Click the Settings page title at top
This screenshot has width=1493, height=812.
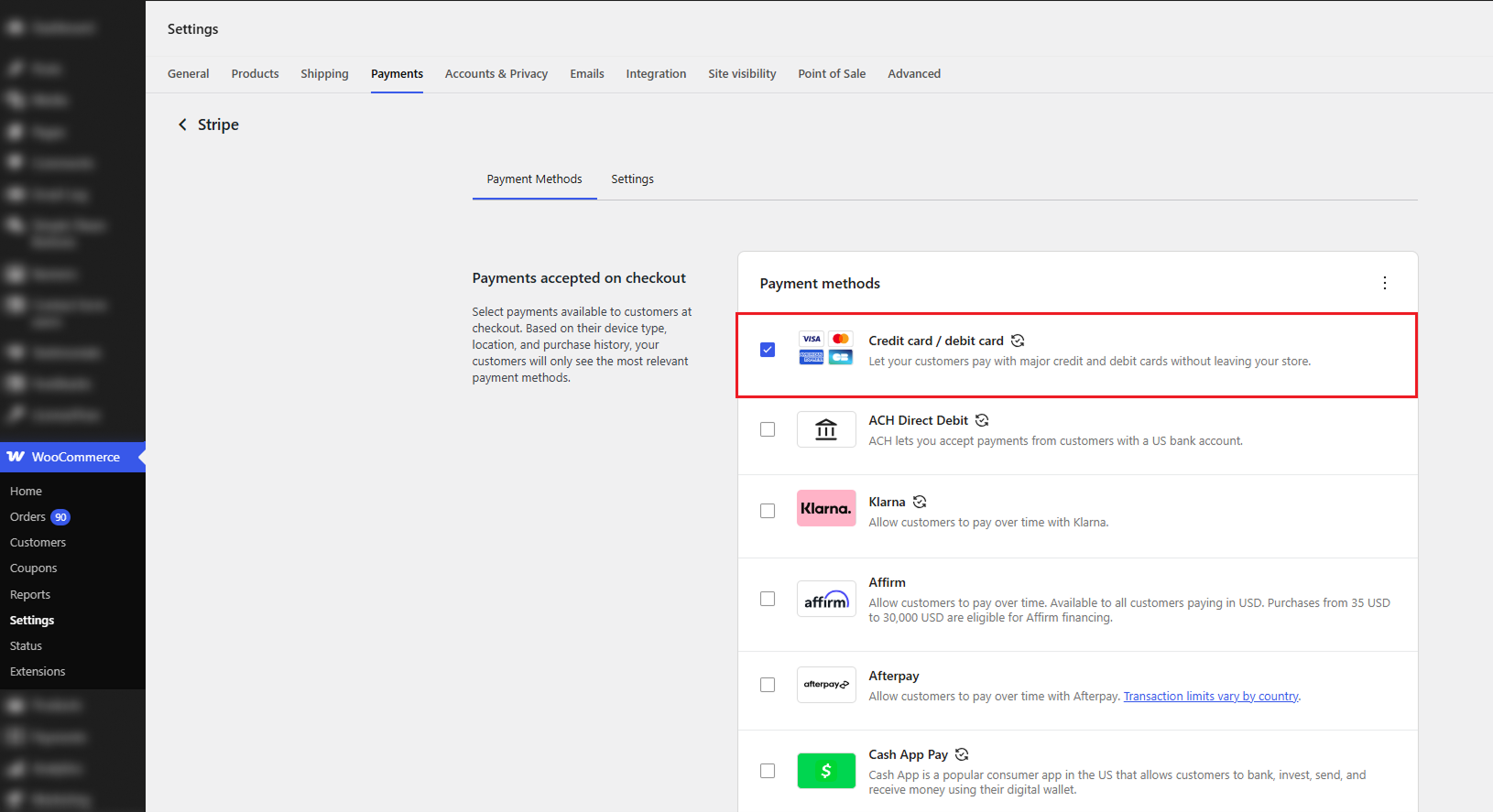coord(193,29)
